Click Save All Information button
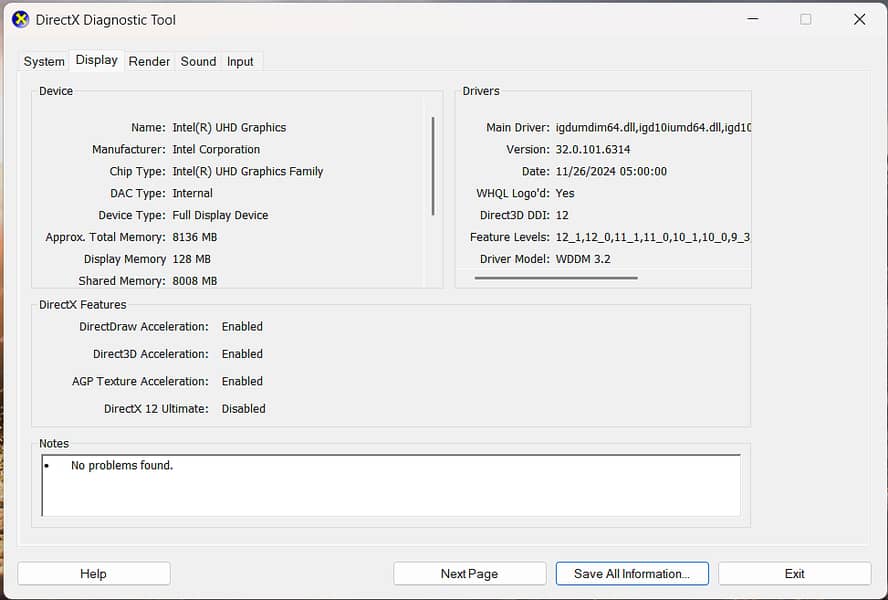The image size is (888, 600). [632, 573]
